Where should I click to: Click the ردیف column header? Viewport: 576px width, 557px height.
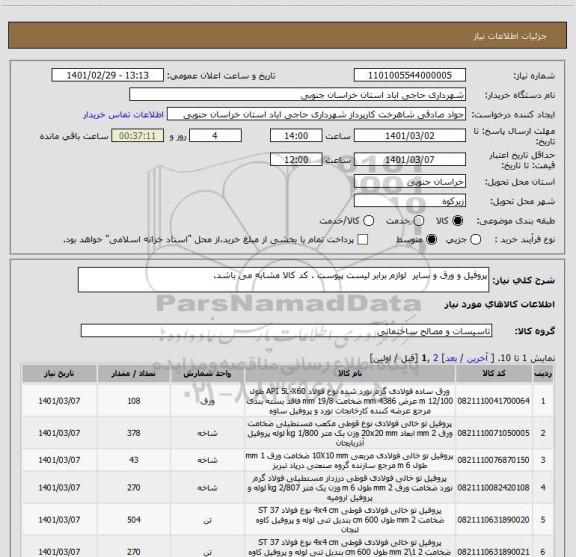coord(543,374)
